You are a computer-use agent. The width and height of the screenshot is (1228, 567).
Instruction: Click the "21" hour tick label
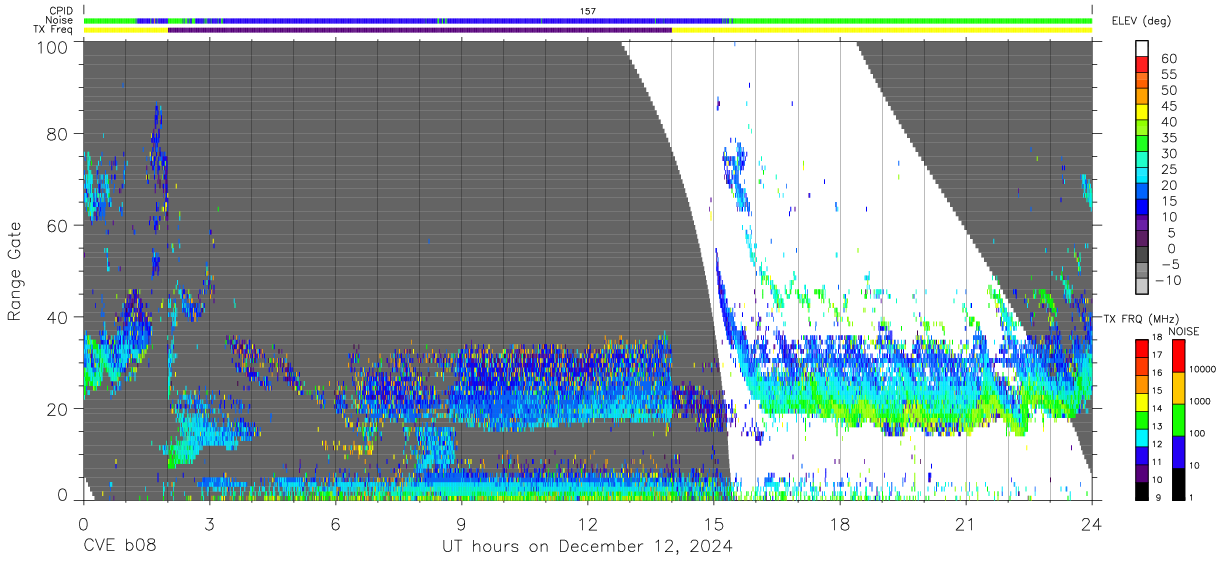point(965,523)
